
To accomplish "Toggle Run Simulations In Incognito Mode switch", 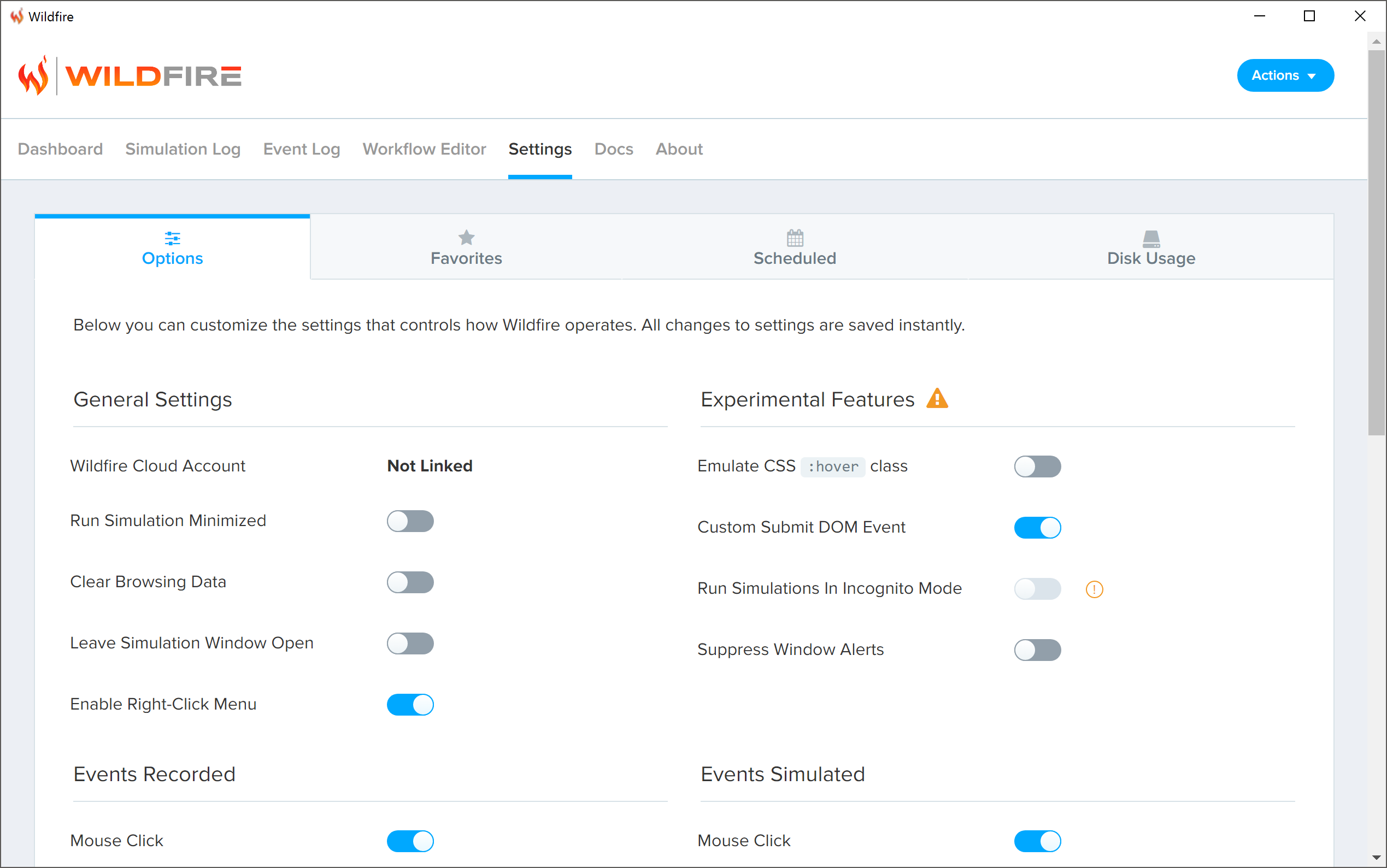I will point(1037,589).
